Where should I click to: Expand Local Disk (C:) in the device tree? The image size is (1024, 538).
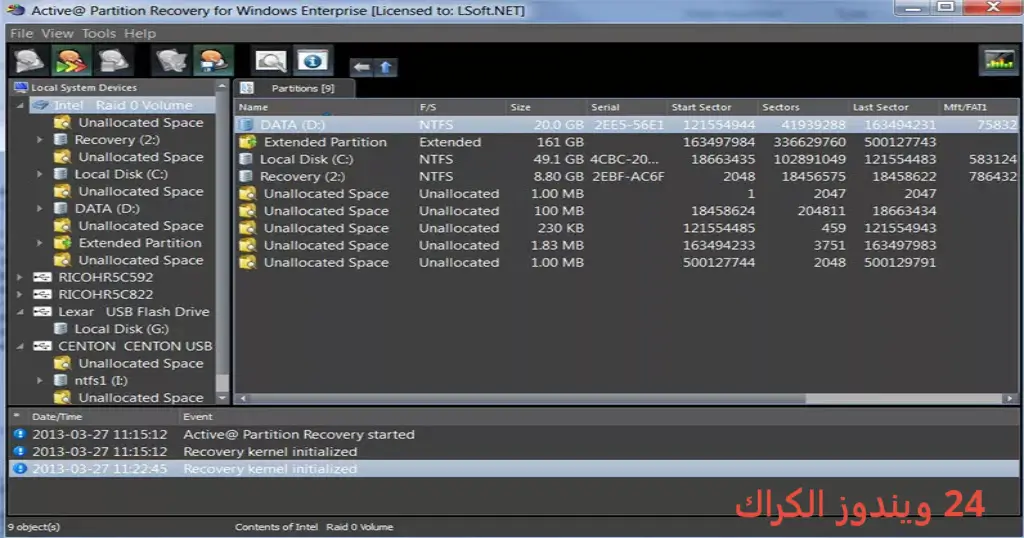[x=40, y=174]
